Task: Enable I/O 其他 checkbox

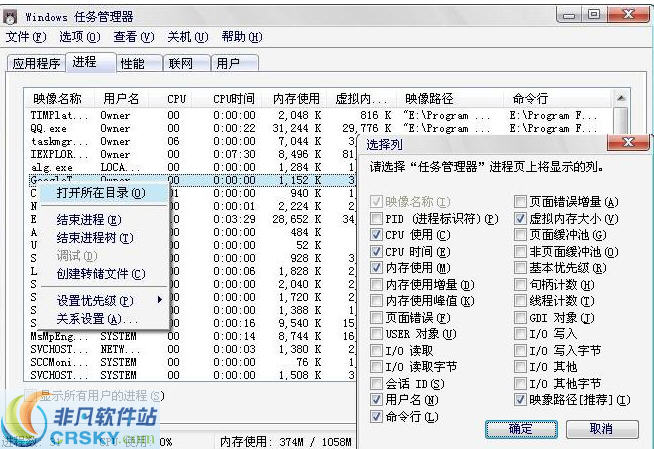Action: tap(520, 367)
